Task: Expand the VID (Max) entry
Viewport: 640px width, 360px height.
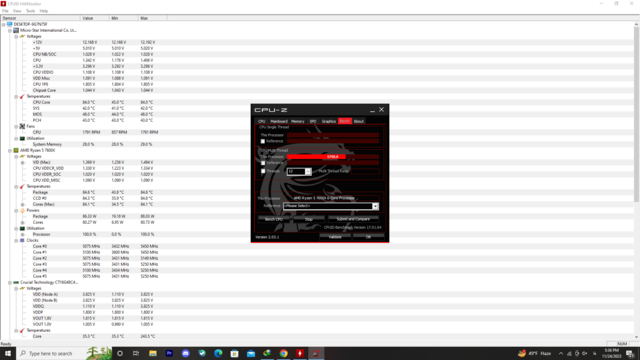Action: click(x=22, y=162)
